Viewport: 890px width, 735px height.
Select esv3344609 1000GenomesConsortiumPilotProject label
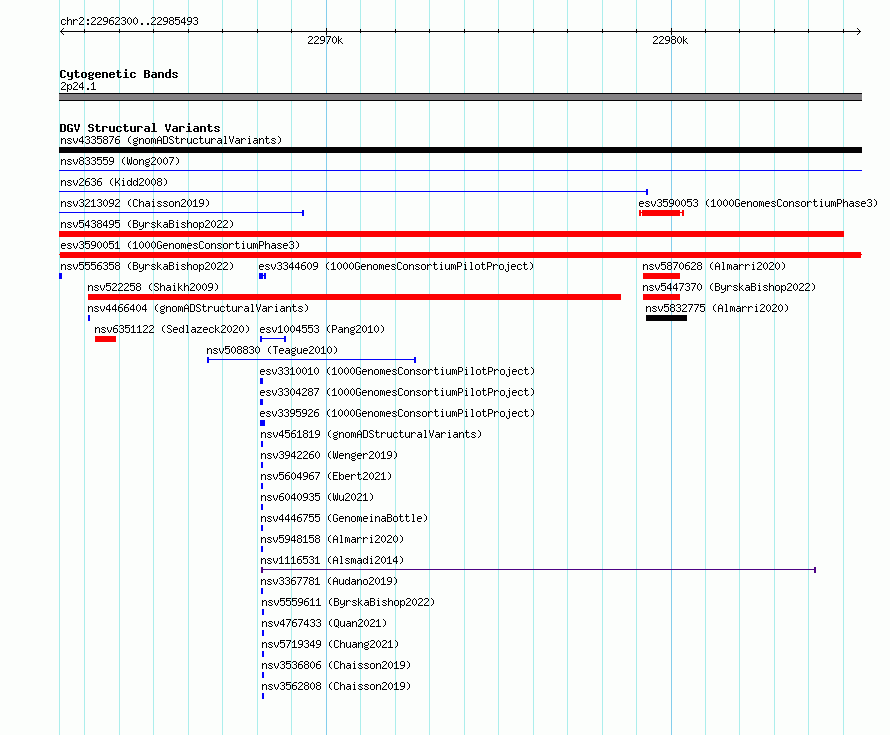click(396, 266)
